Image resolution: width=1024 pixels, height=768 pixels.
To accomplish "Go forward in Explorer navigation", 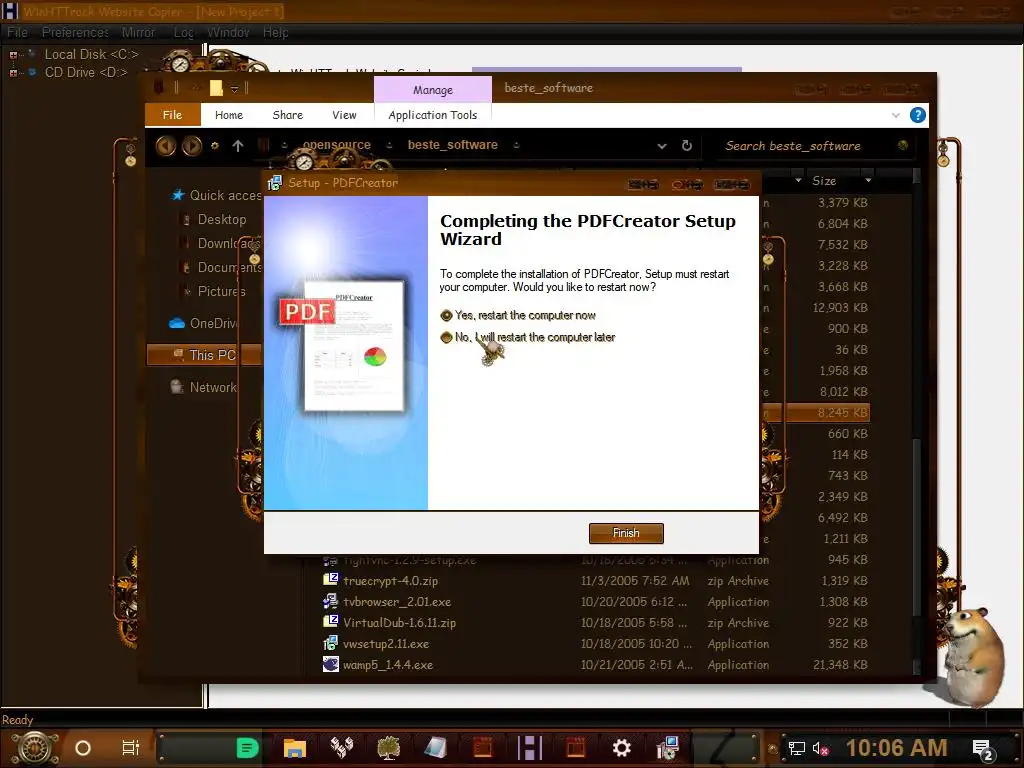I will (x=192, y=146).
